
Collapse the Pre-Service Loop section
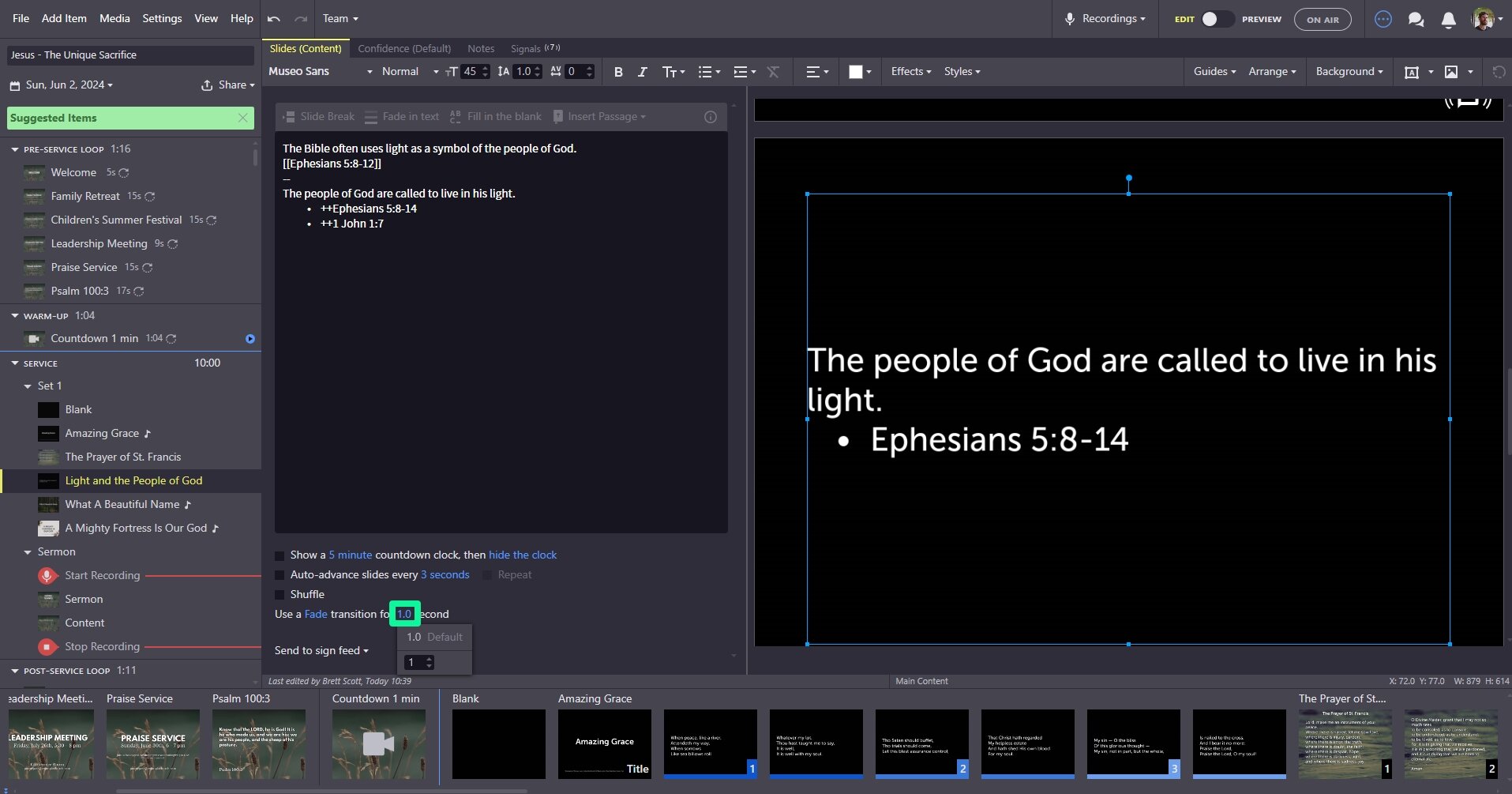[15, 149]
